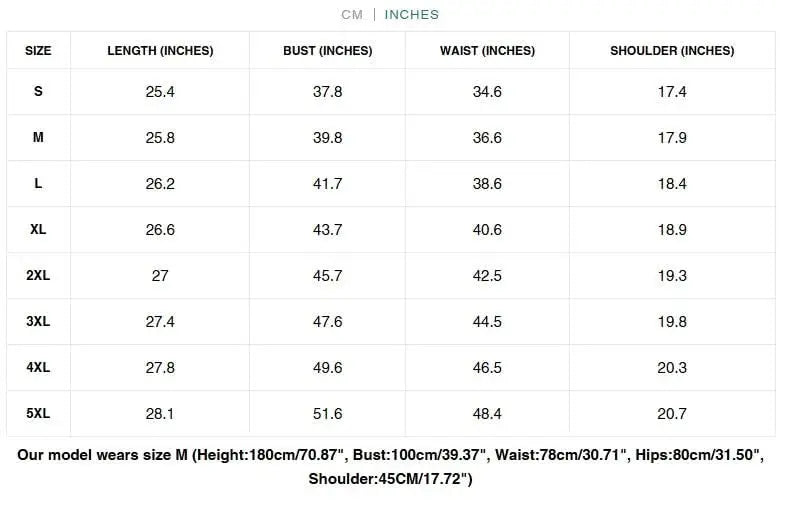Click the SIZE column header
This screenshot has height=507, width=786.
pos(38,51)
